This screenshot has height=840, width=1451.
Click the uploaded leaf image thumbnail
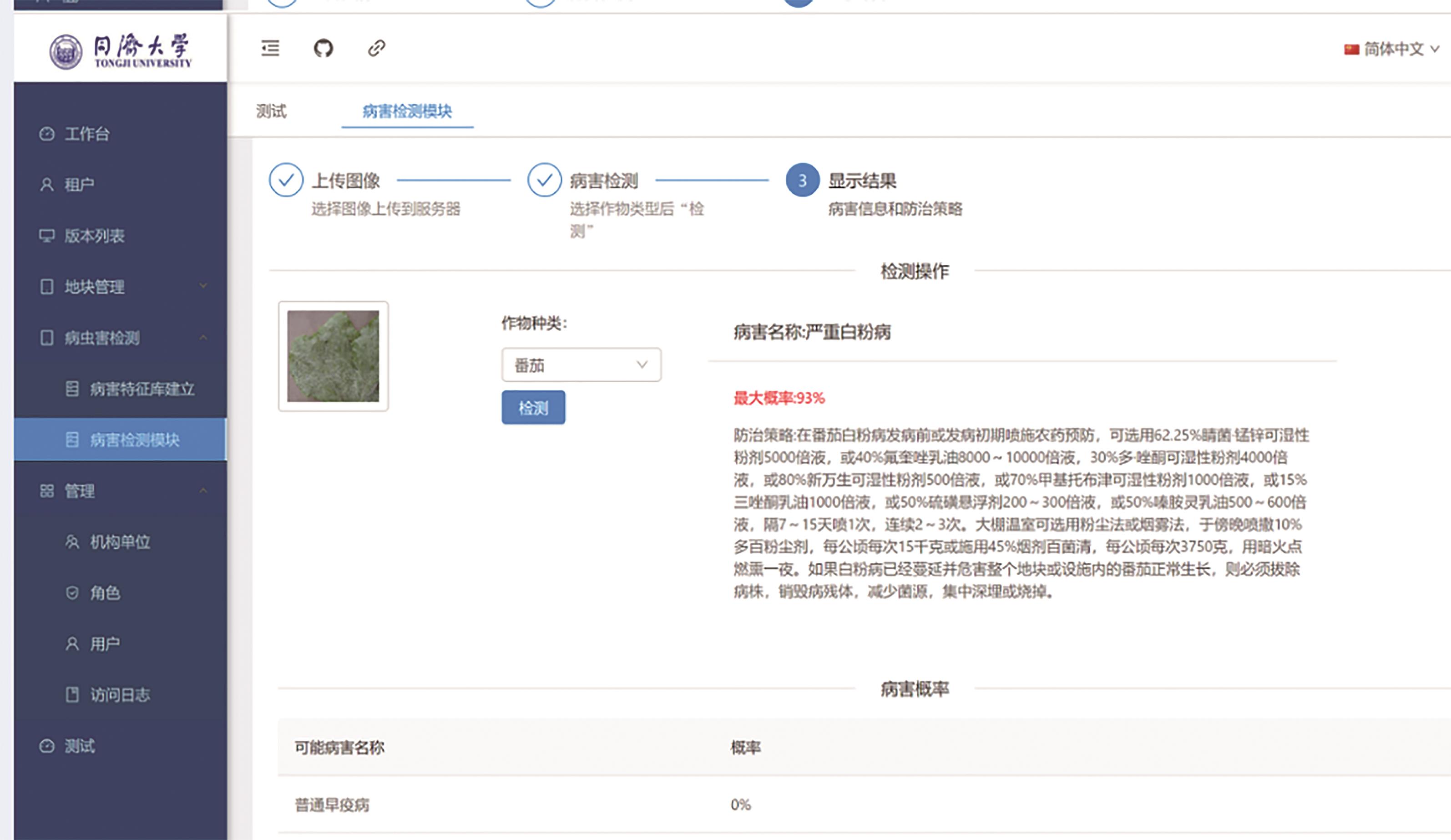[334, 356]
